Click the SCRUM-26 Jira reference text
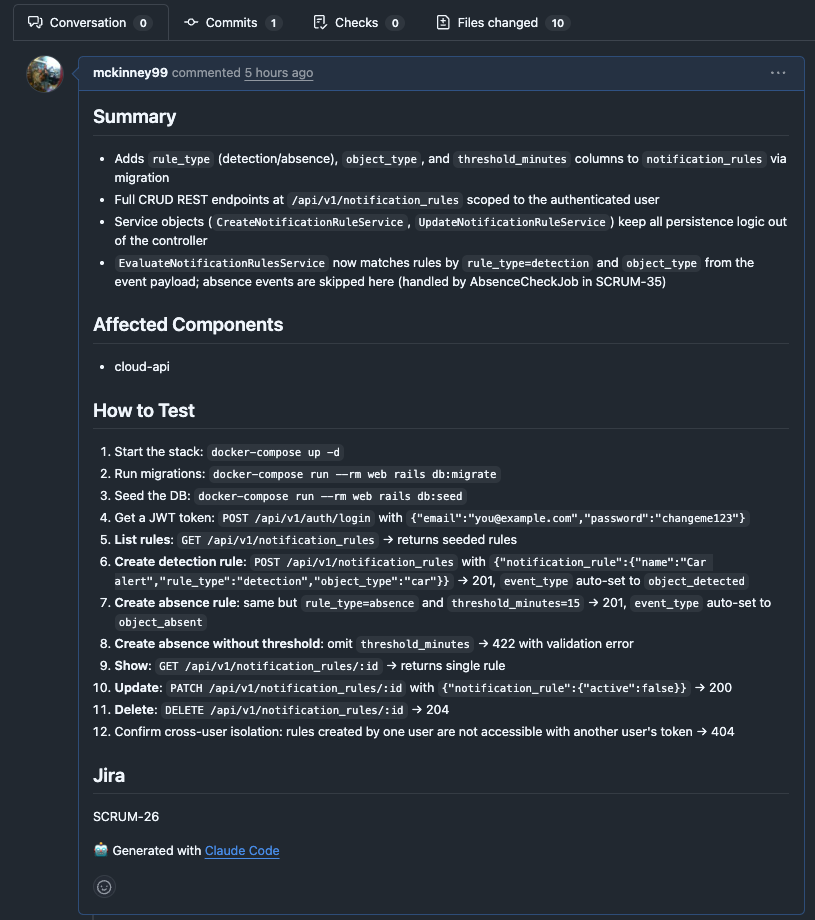The width and height of the screenshot is (815, 920). click(x=126, y=816)
